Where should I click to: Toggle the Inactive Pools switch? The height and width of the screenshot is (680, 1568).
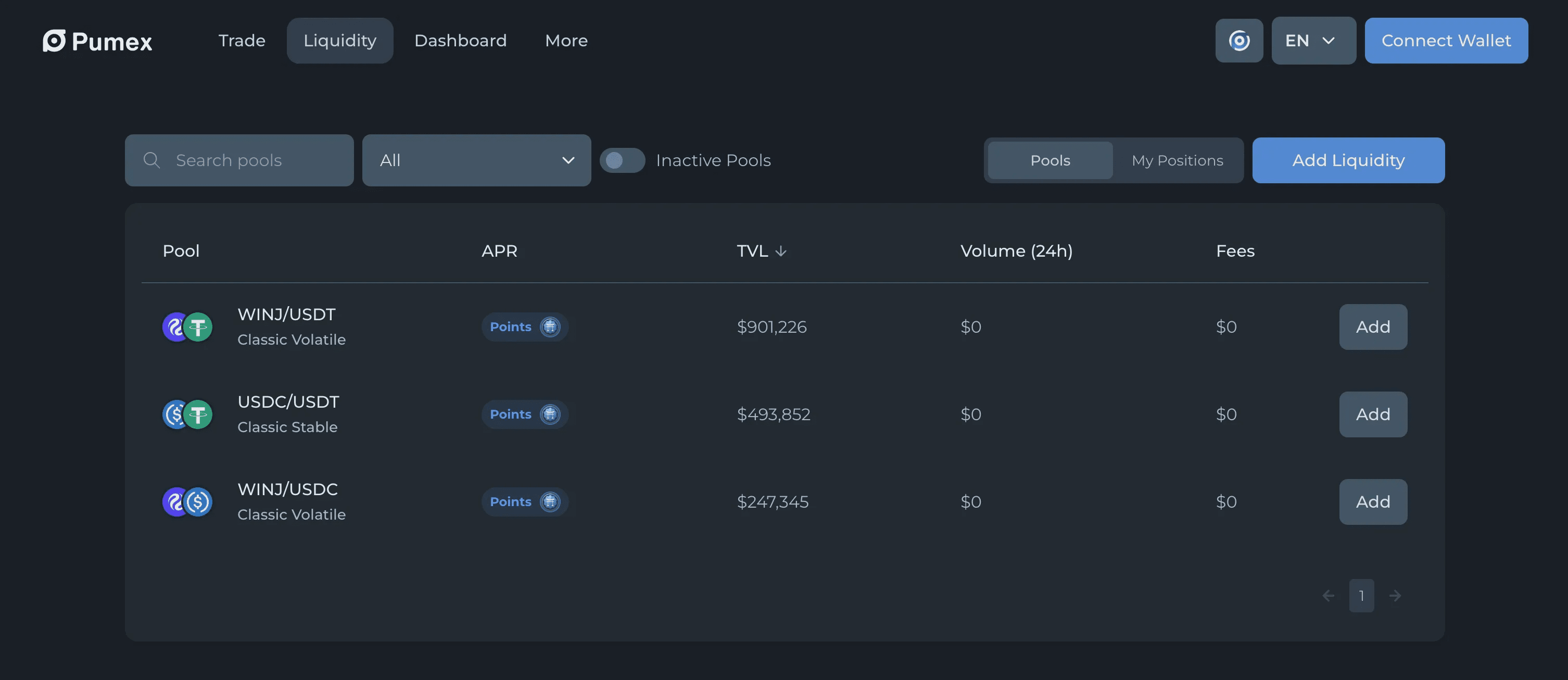pyautogui.click(x=622, y=160)
